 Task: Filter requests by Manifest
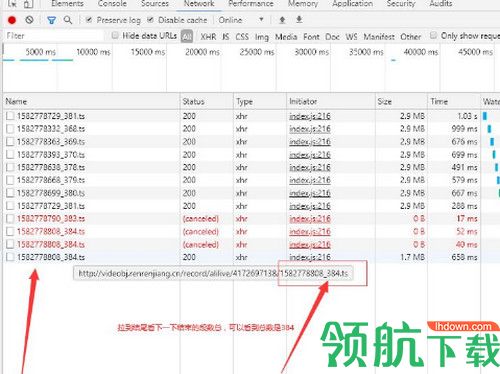click(x=379, y=37)
